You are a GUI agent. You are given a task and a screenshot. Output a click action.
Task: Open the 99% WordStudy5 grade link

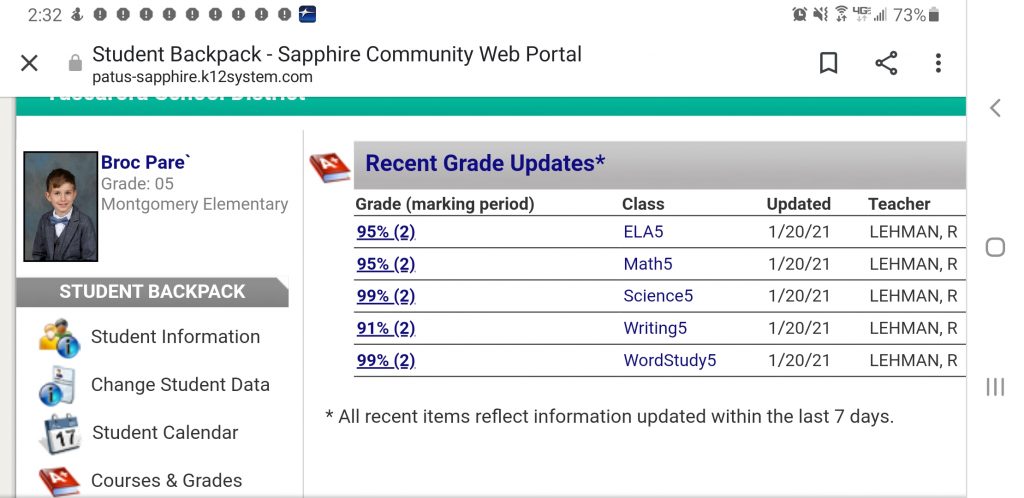click(x=385, y=360)
